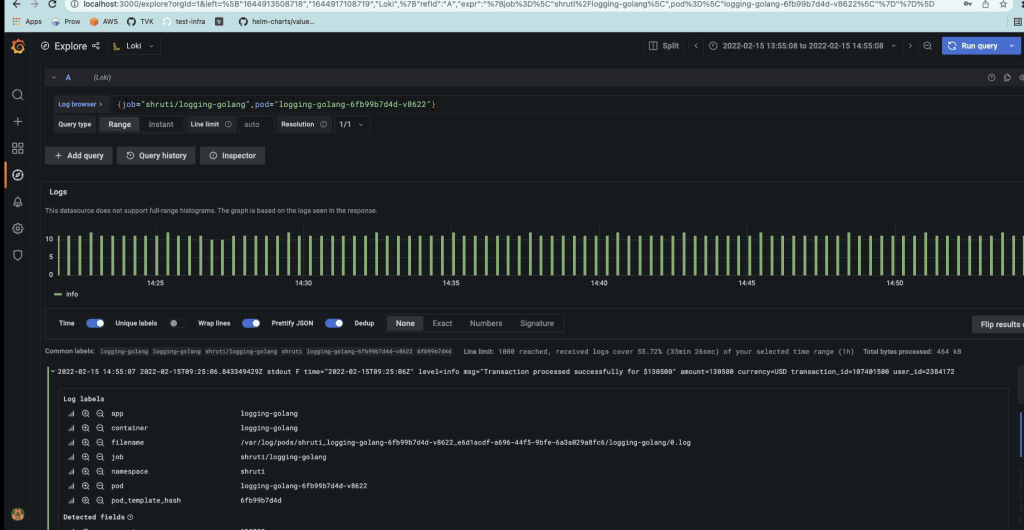
Task: Select Numbers dedup option
Action: [486, 323]
